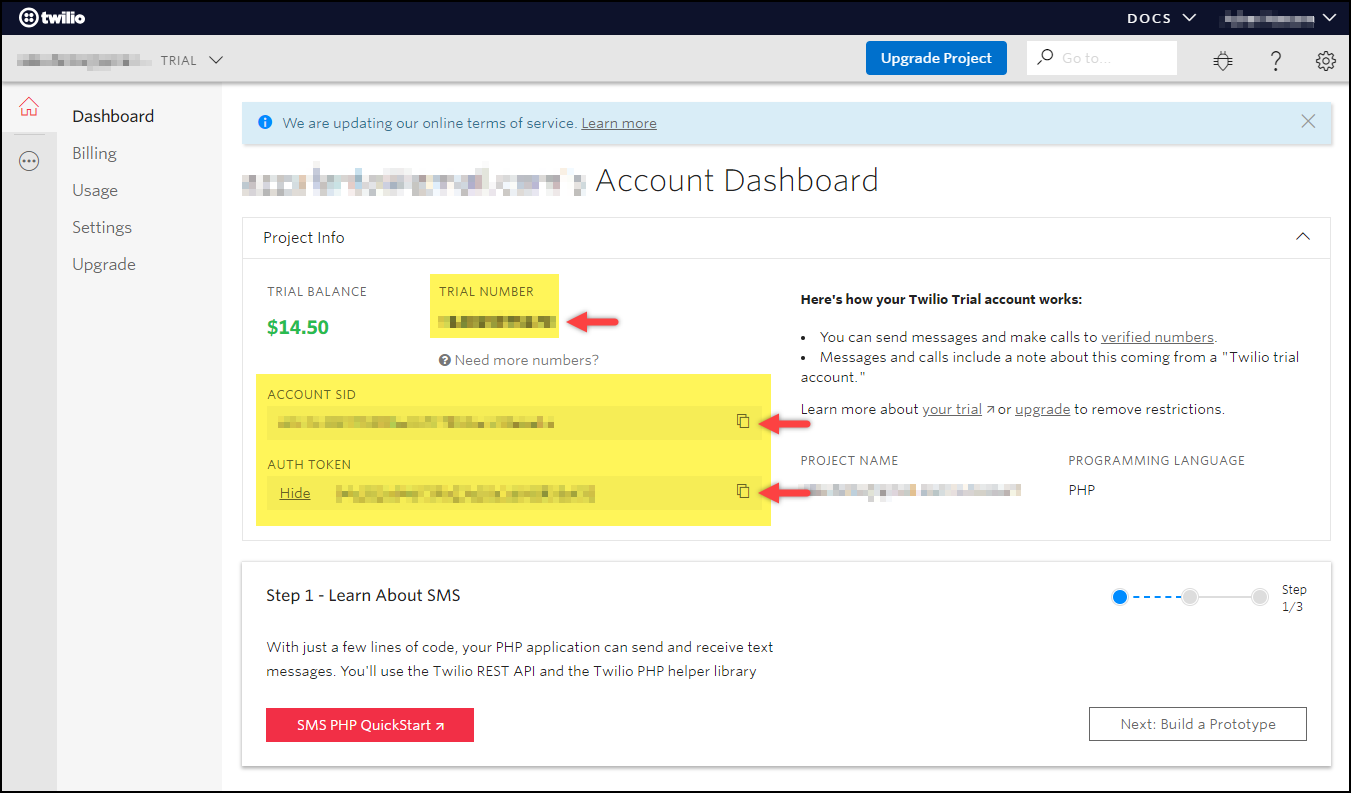The height and width of the screenshot is (793, 1351).
Task: Select the first step progress dot
Action: tap(1120, 597)
